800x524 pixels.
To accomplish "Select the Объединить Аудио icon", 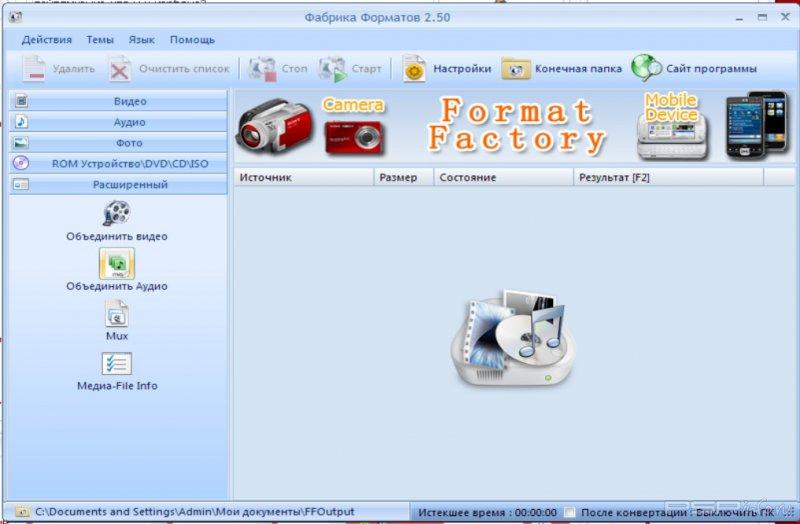I will click(x=117, y=264).
